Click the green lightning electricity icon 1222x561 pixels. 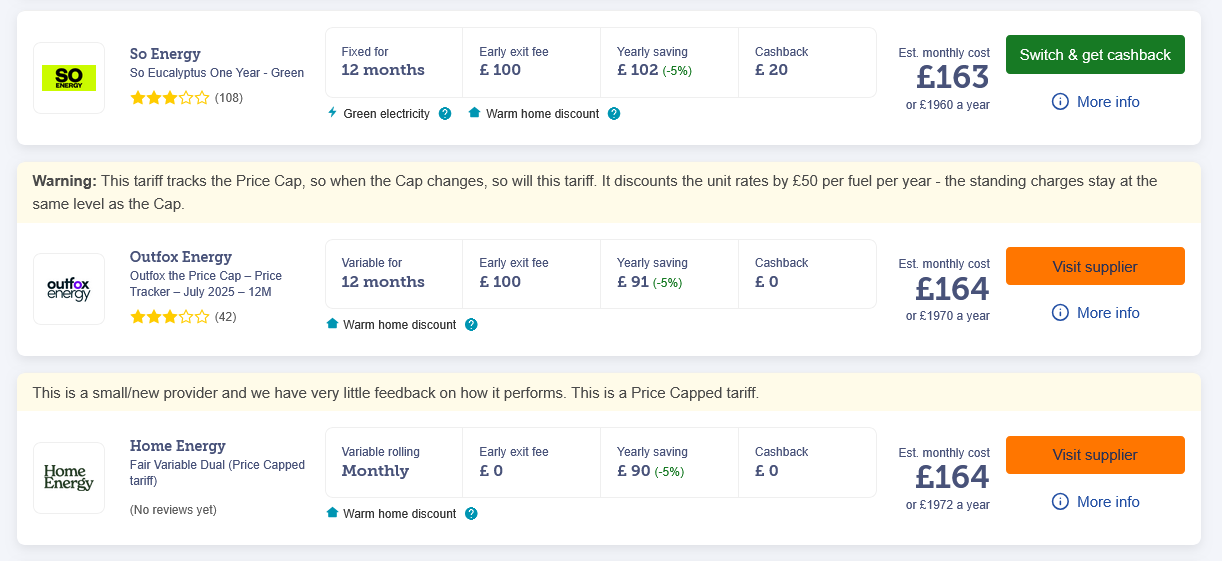(332, 113)
